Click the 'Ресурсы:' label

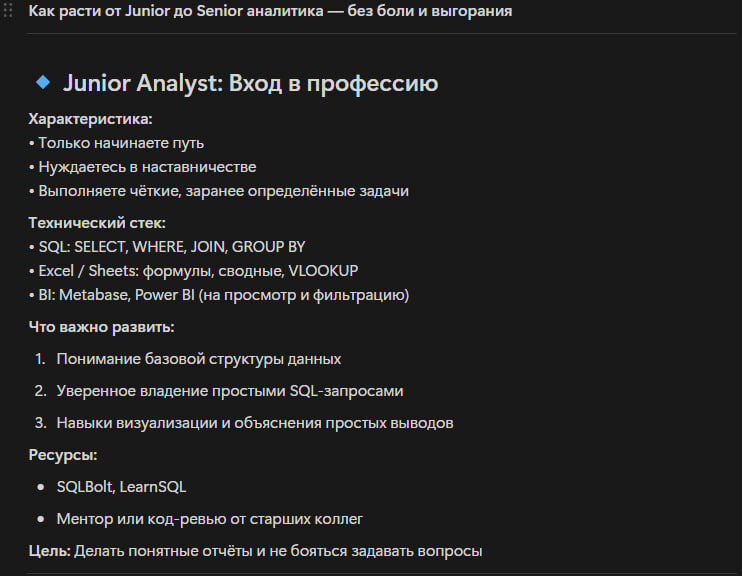(63, 455)
